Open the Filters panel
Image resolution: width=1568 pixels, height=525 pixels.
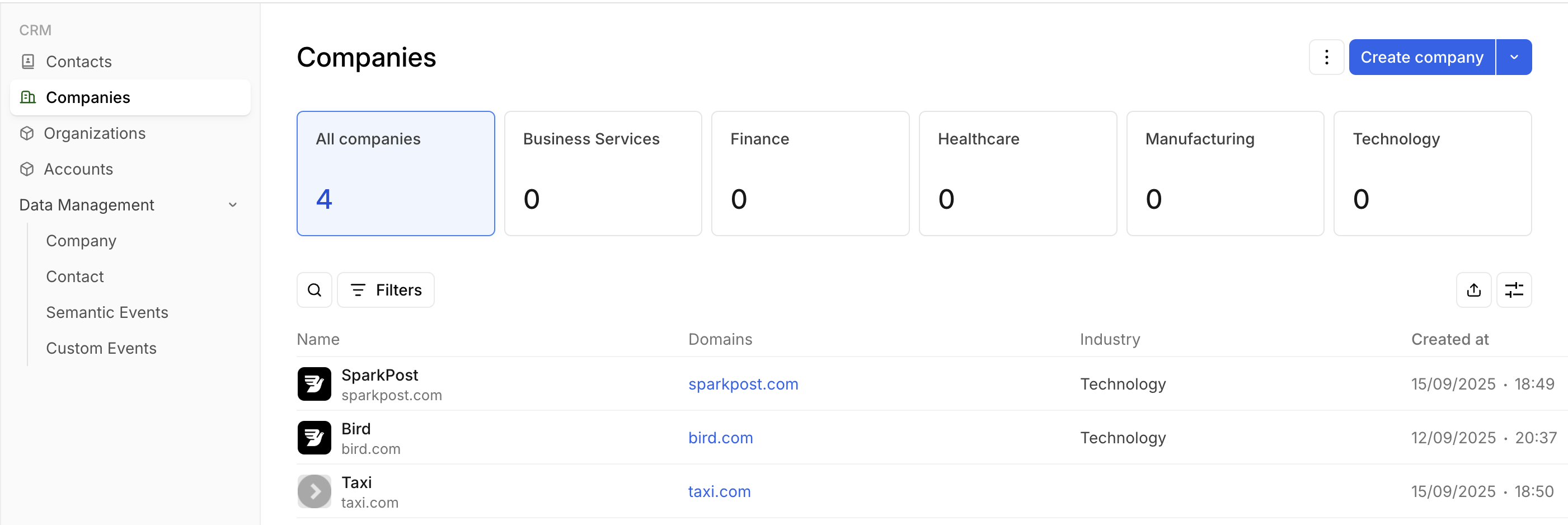pyautogui.click(x=386, y=290)
